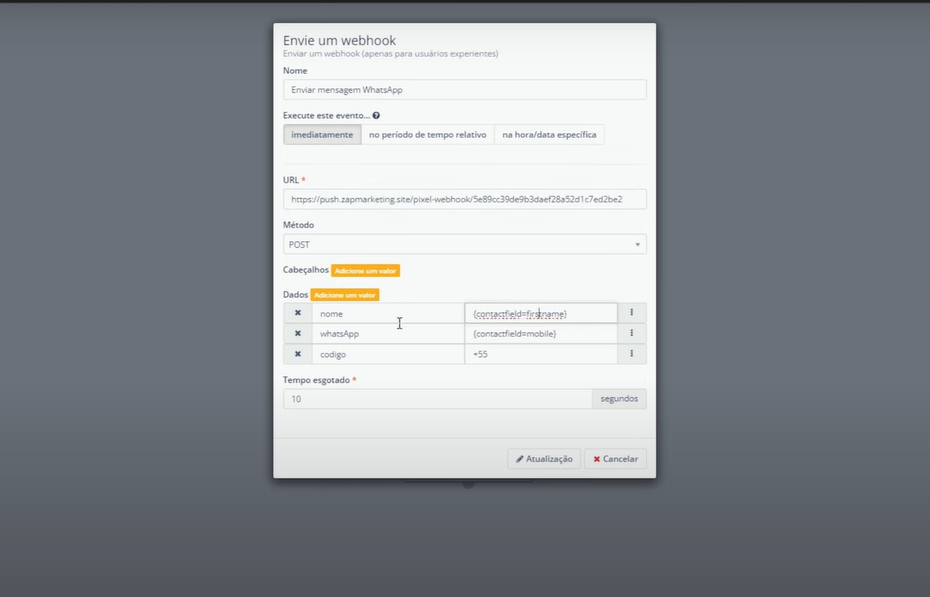Click the Envie um webhook title

(339, 40)
